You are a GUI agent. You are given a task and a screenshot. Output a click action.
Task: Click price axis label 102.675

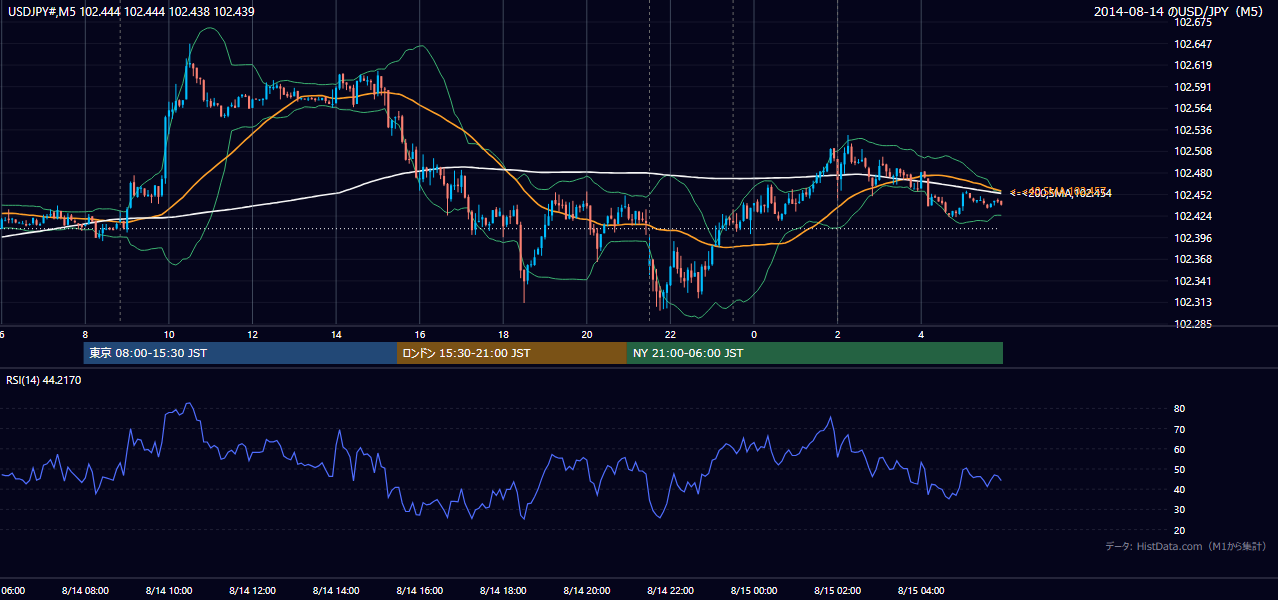(1194, 22)
